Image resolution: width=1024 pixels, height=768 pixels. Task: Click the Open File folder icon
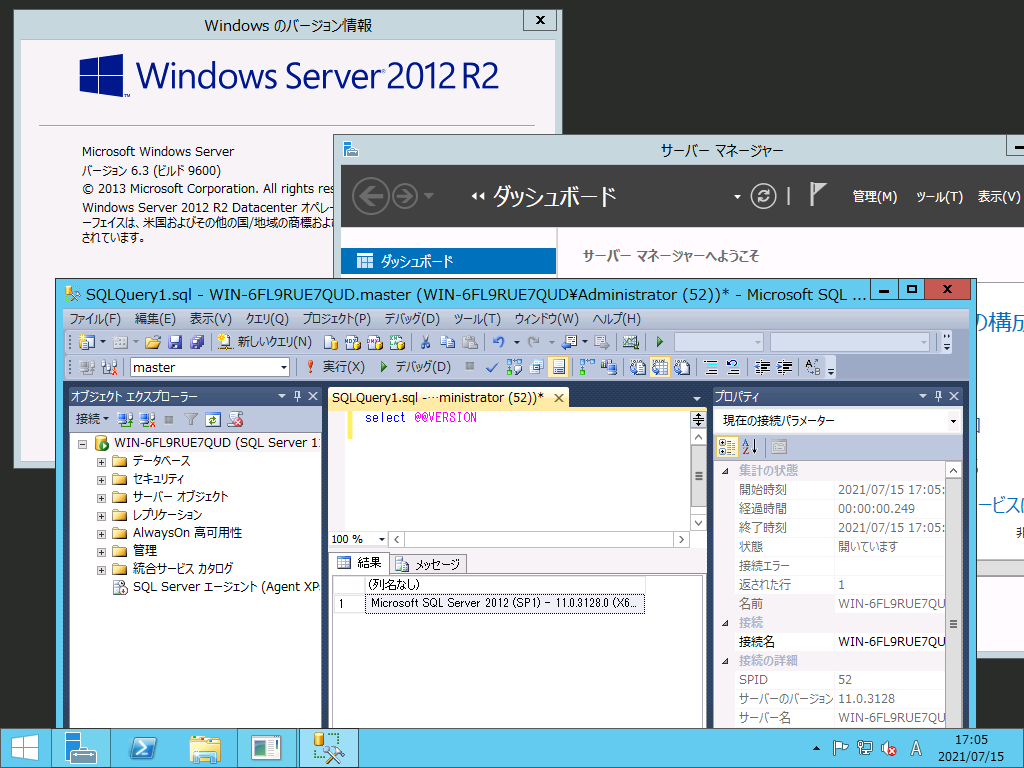tap(152, 342)
